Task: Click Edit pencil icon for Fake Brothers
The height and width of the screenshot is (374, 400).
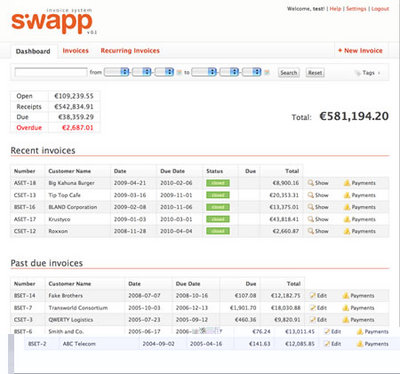Action: (x=313, y=295)
